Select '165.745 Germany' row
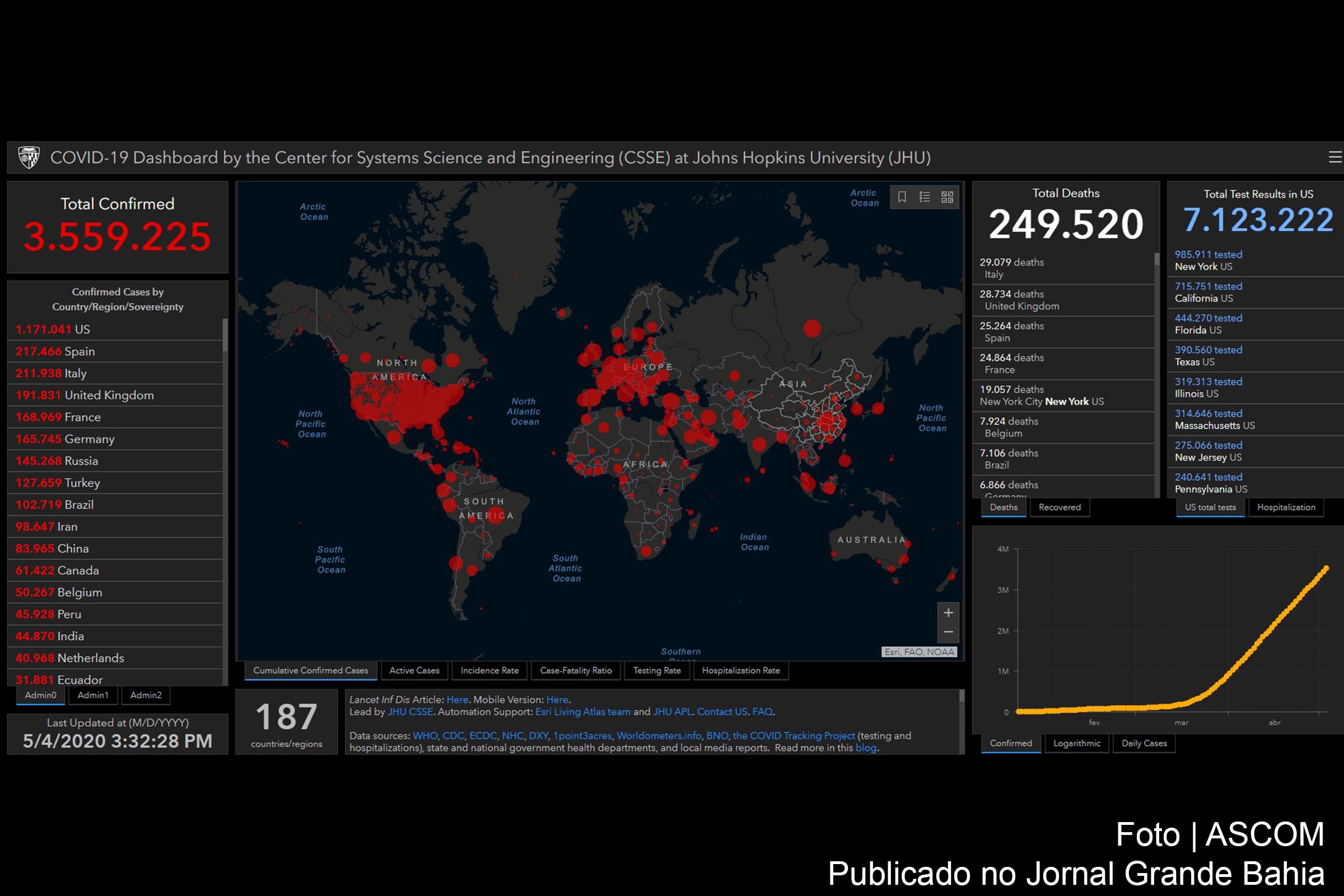The height and width of the screenshot is (896, 1344). [115, 439]
